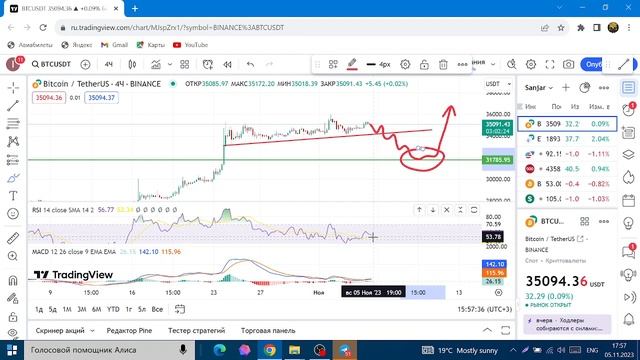The image size is (640, 360).
Task: Select the watchlist row showing 4358
Action: (x=567, y=169)
